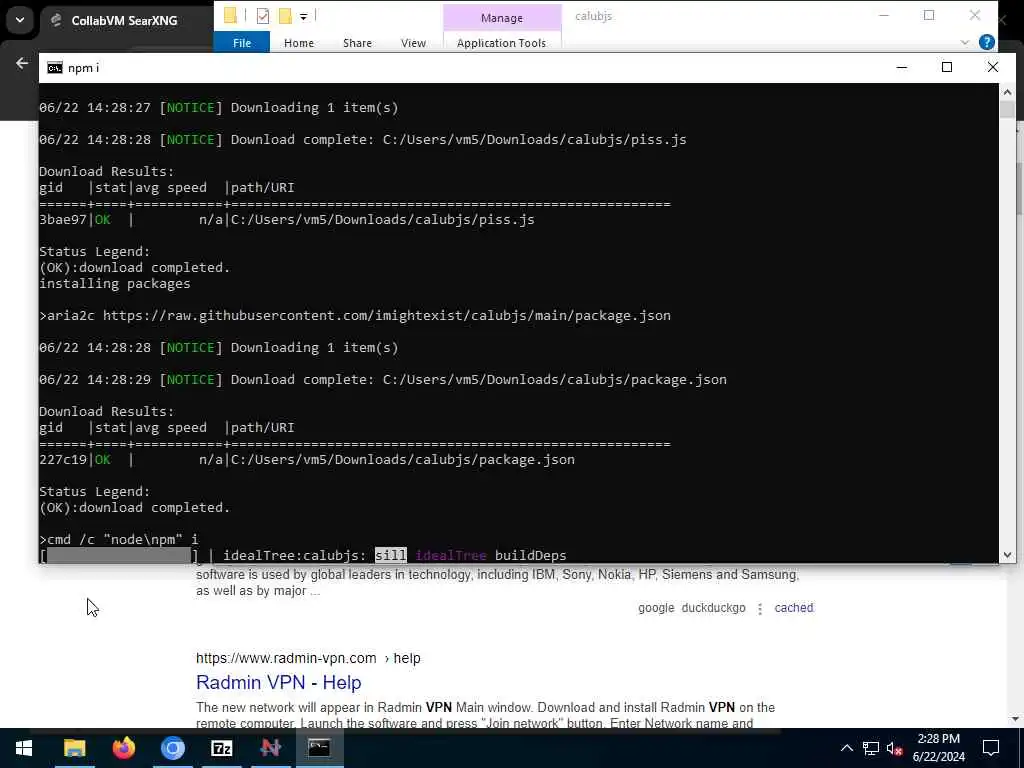Open the Application Tools tab

(x=501, y=42)
